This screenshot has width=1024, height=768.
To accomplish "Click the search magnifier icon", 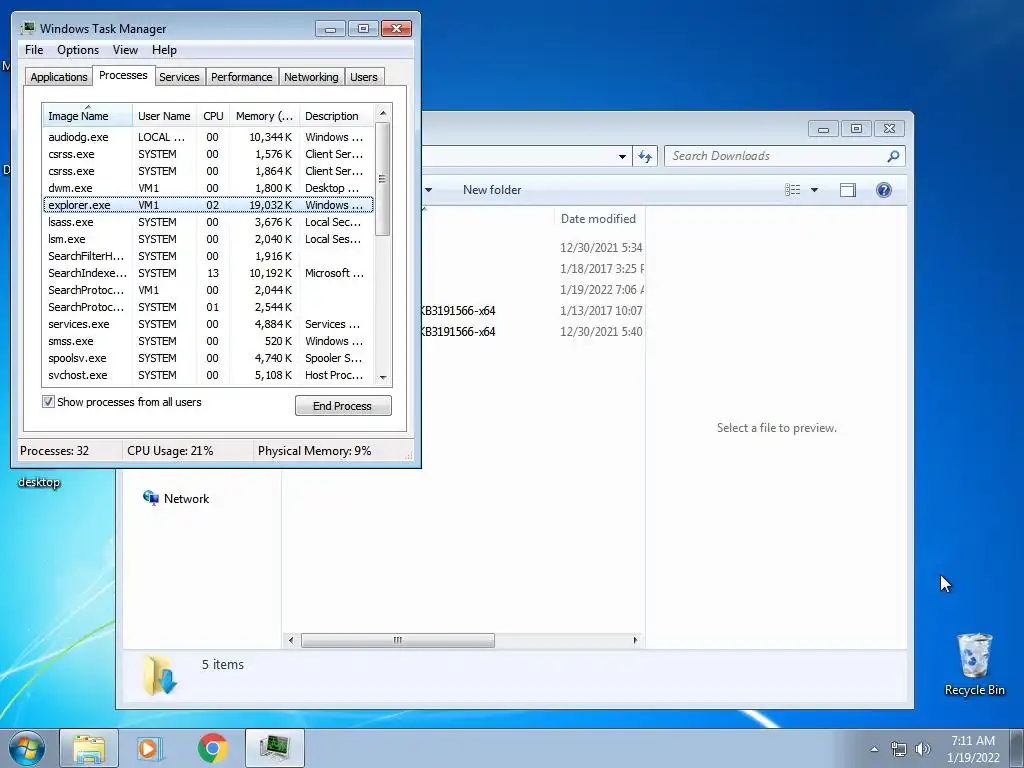I will [893, 156].
